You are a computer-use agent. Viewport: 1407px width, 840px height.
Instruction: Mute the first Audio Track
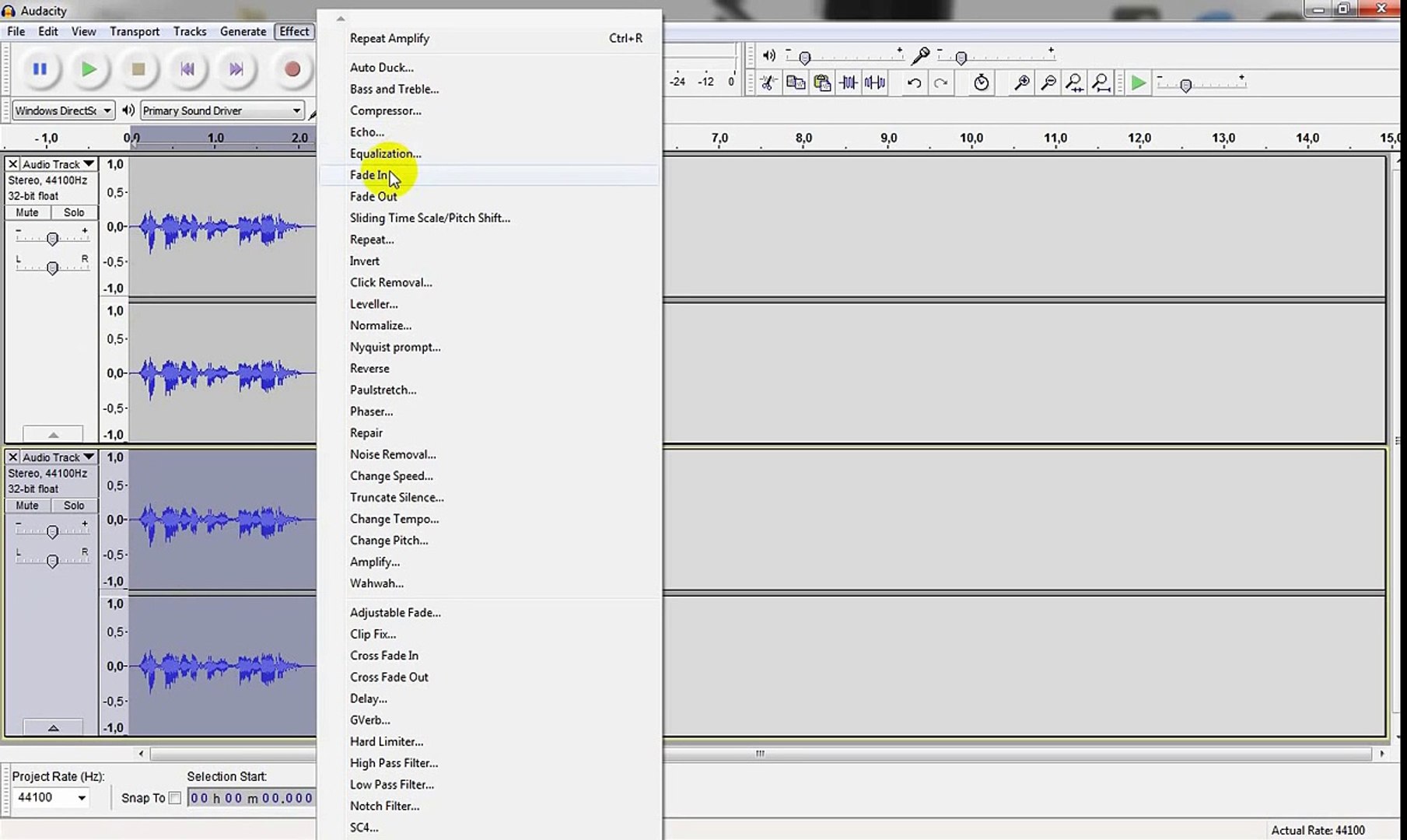pos(27,212)
